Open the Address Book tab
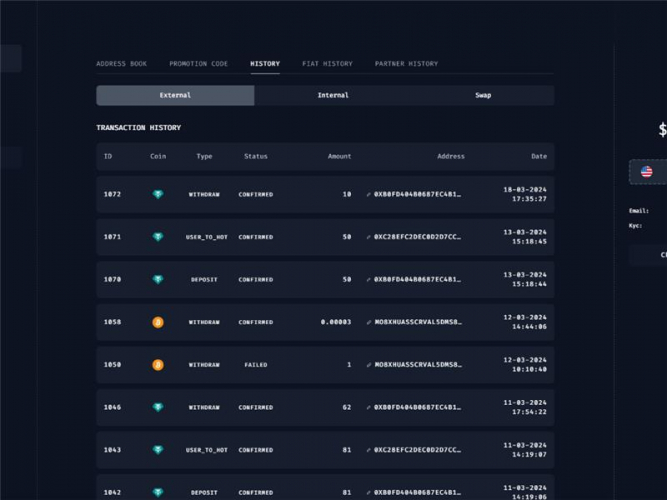The image size is (667, 500). (121, 63)
